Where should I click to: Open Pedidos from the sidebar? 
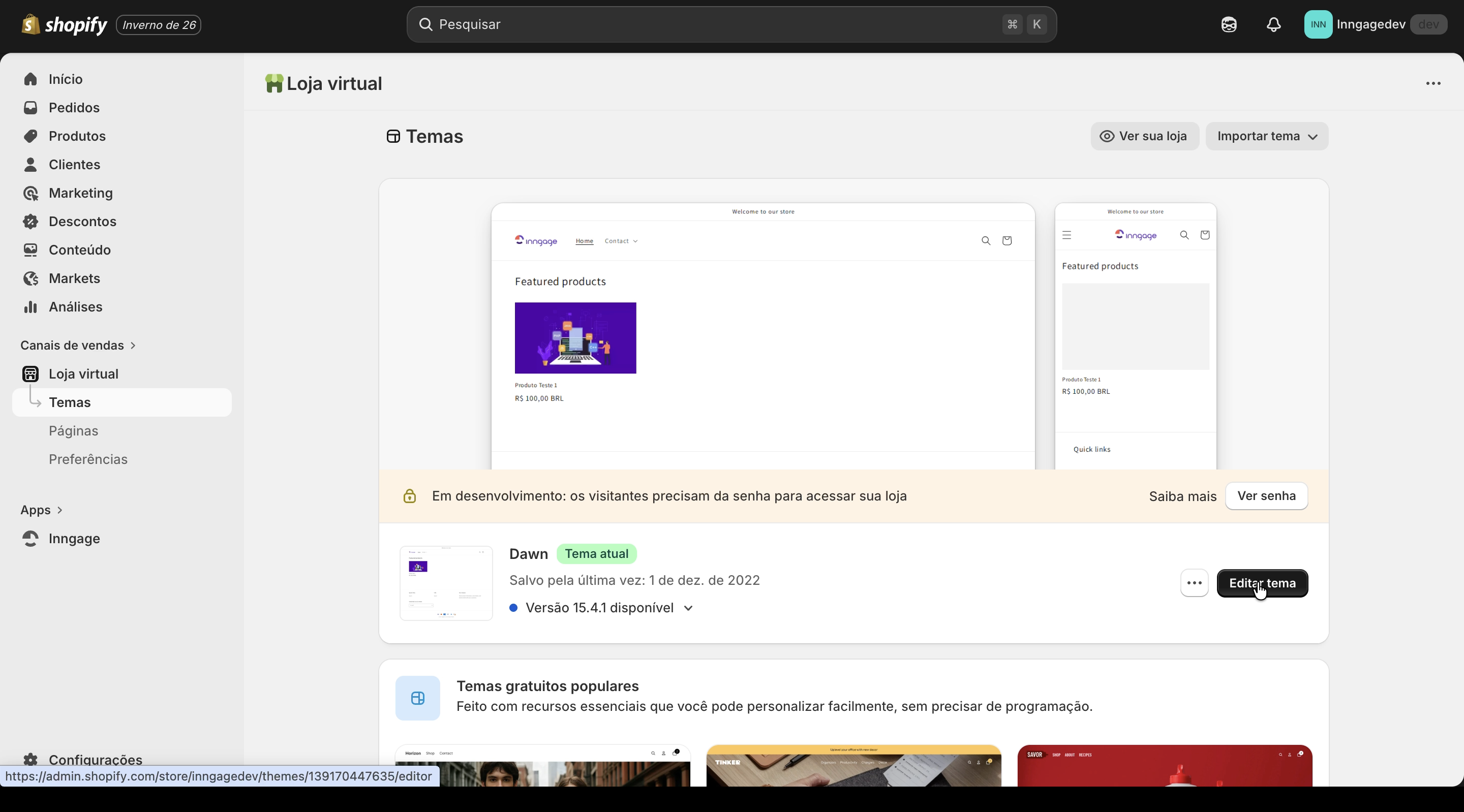click(74, 107)
